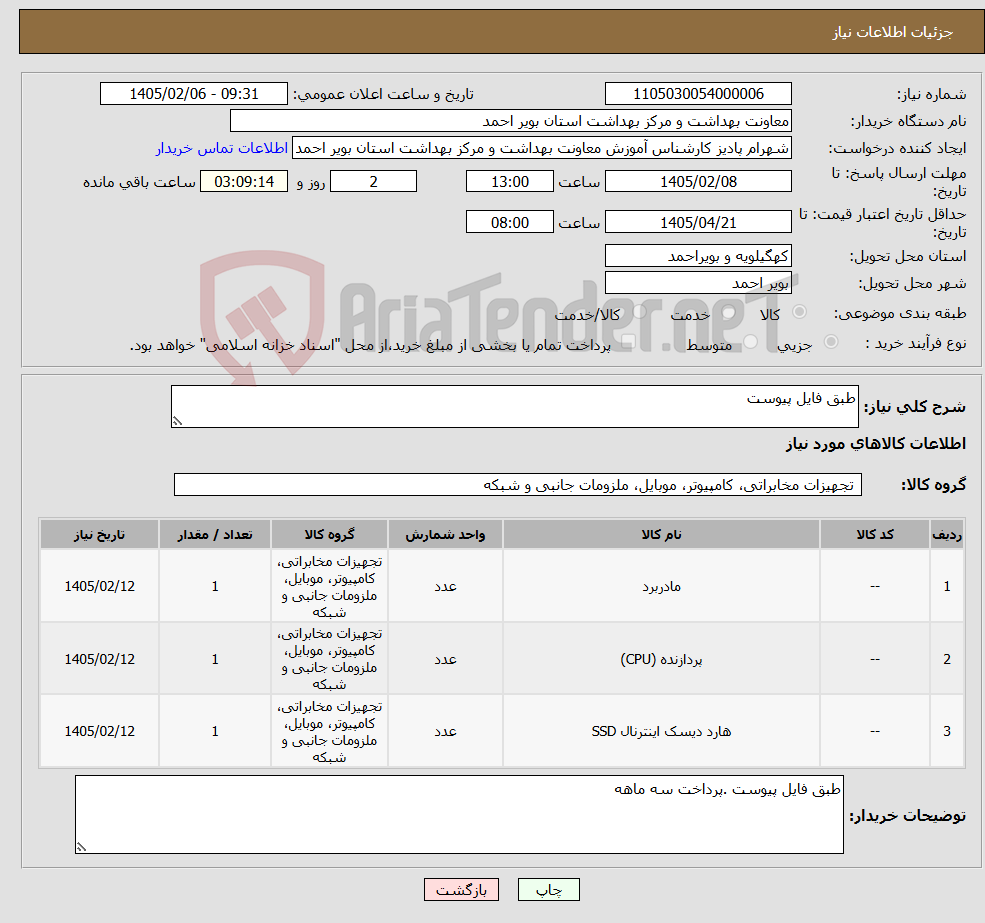Click the need date in the مادربرد row
The width and height of the screenshot is (985, 923).
[99, 586]
